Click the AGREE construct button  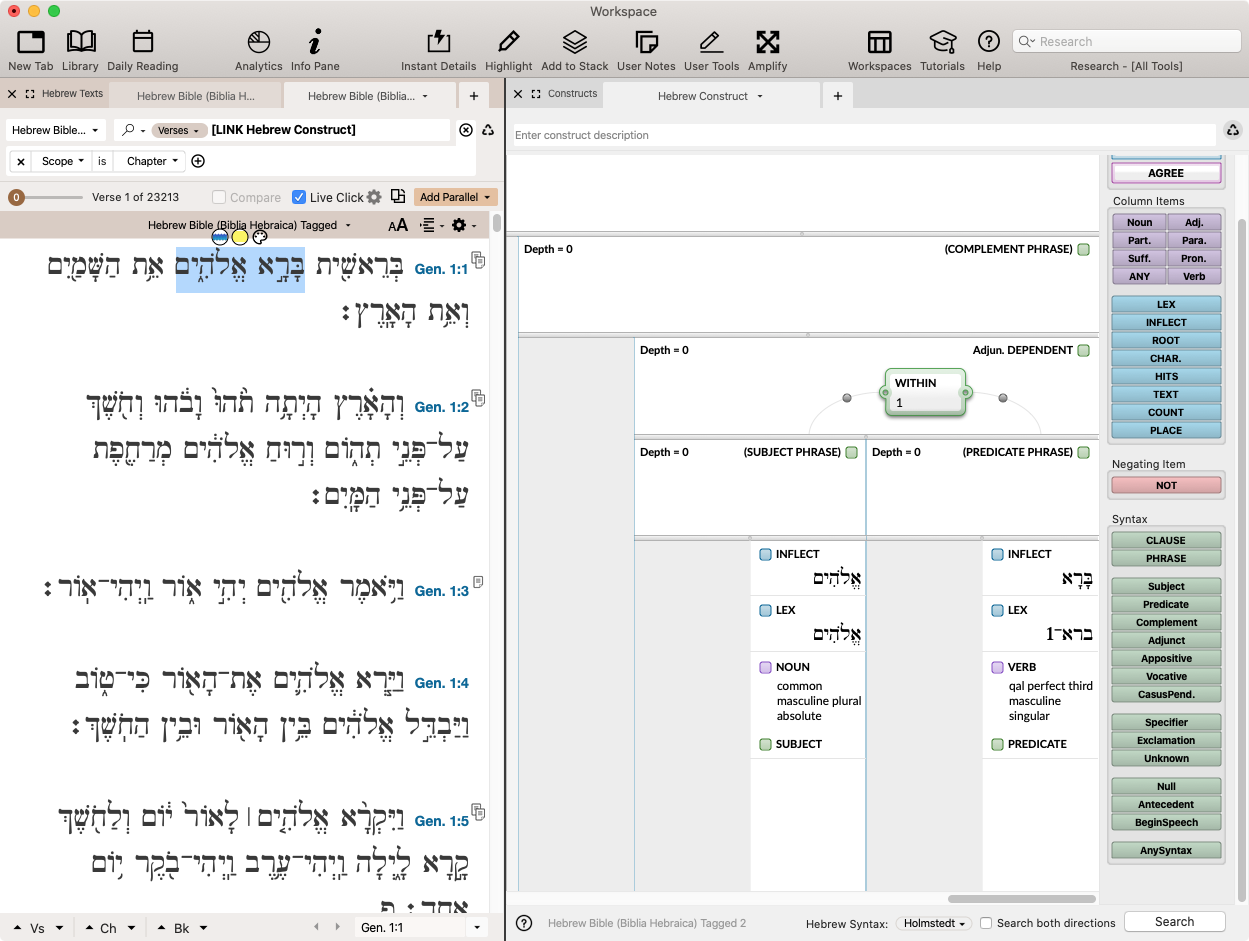[x=1166, y=173]
